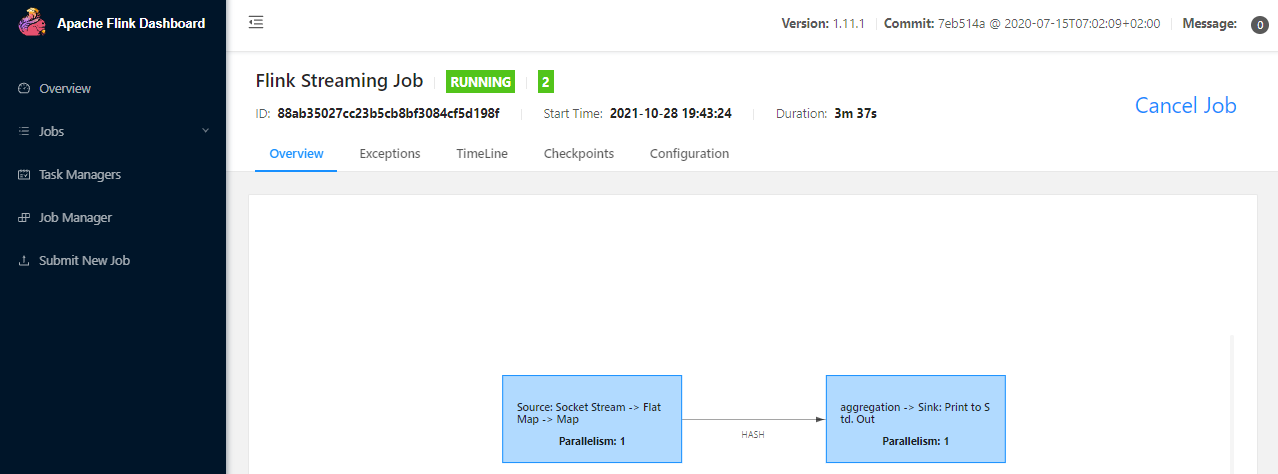The width and height of the screenshot is (1278, 474).
Task: Click the duration value 3m 37s
Action: click(x=855, y=113)
